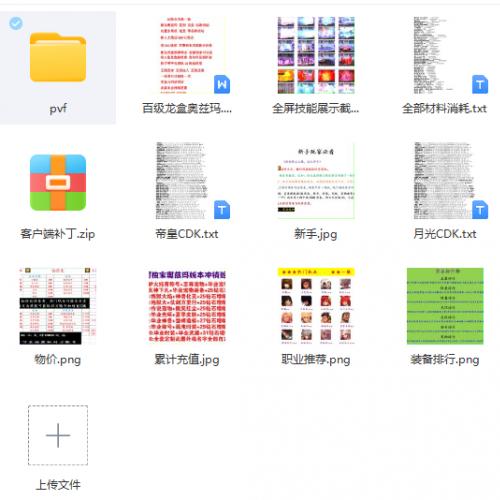Click the 全部材料消耗.txt file name
The width and height of the screenshot is (500, 500).
(x=445, y=108)
